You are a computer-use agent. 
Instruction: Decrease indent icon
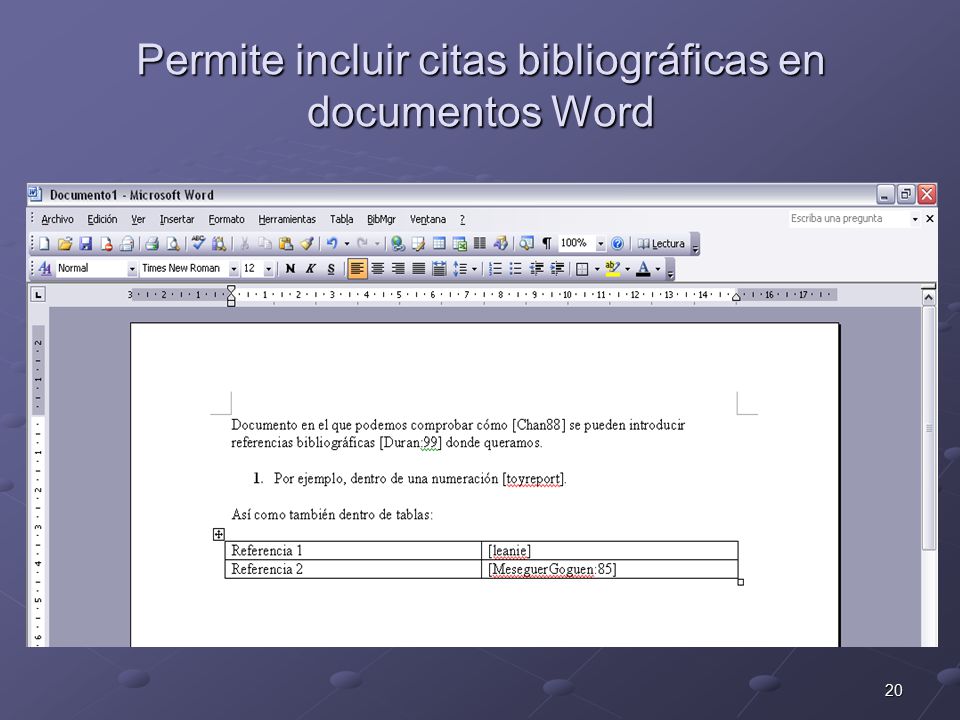pos(537,268)
